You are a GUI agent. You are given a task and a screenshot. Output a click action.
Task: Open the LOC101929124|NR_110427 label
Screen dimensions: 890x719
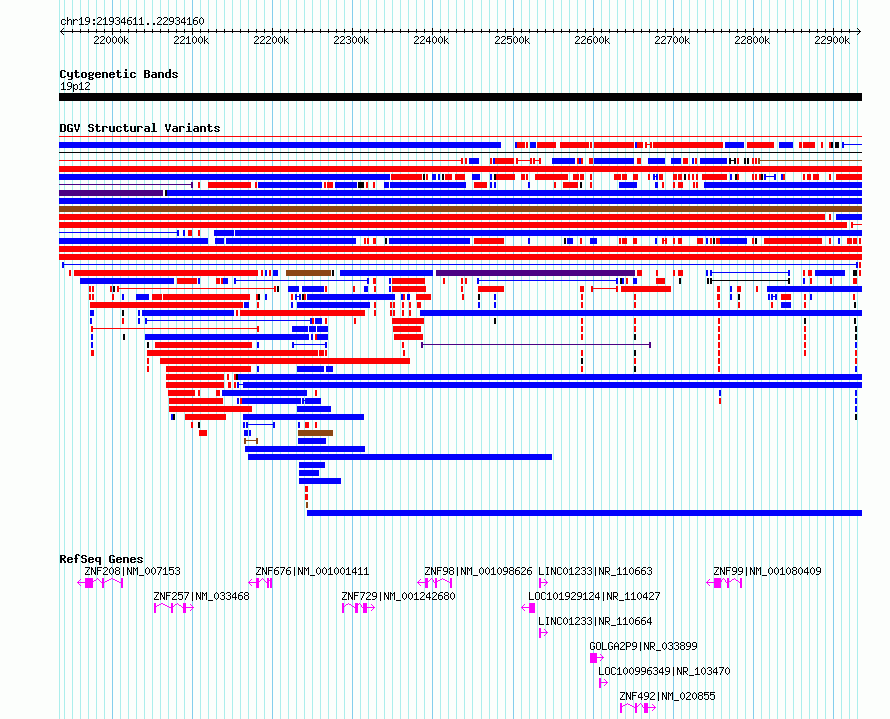click(x=594, y=596)
